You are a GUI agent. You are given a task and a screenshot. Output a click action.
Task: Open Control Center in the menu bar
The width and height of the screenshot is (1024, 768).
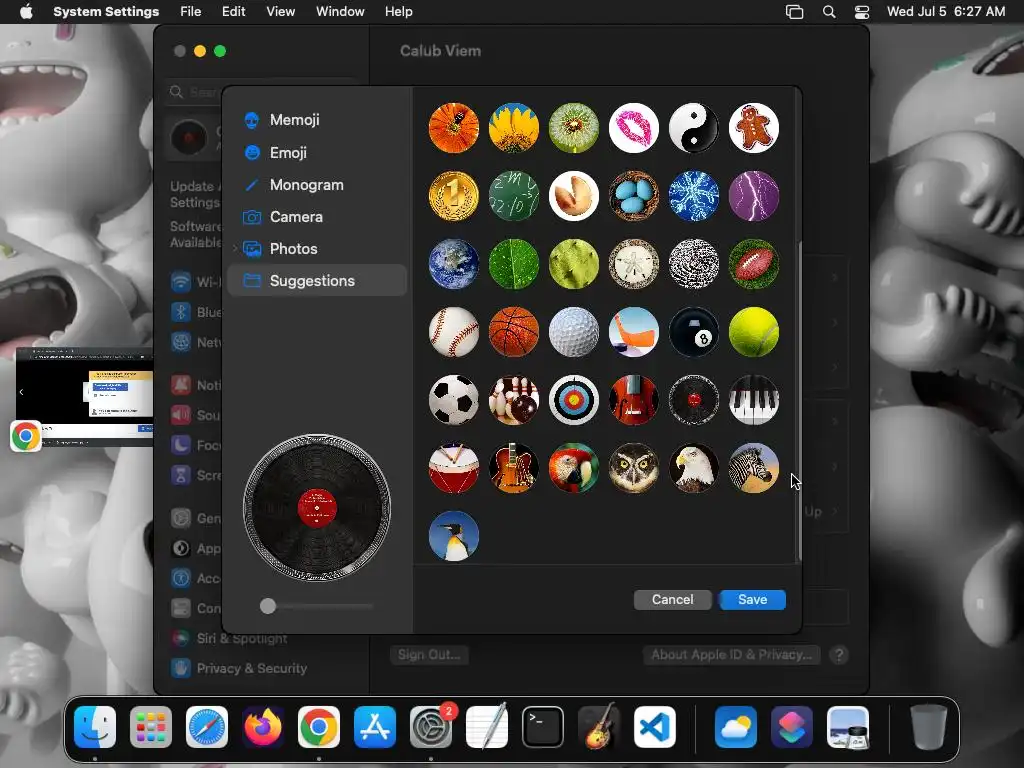point(862,12)
